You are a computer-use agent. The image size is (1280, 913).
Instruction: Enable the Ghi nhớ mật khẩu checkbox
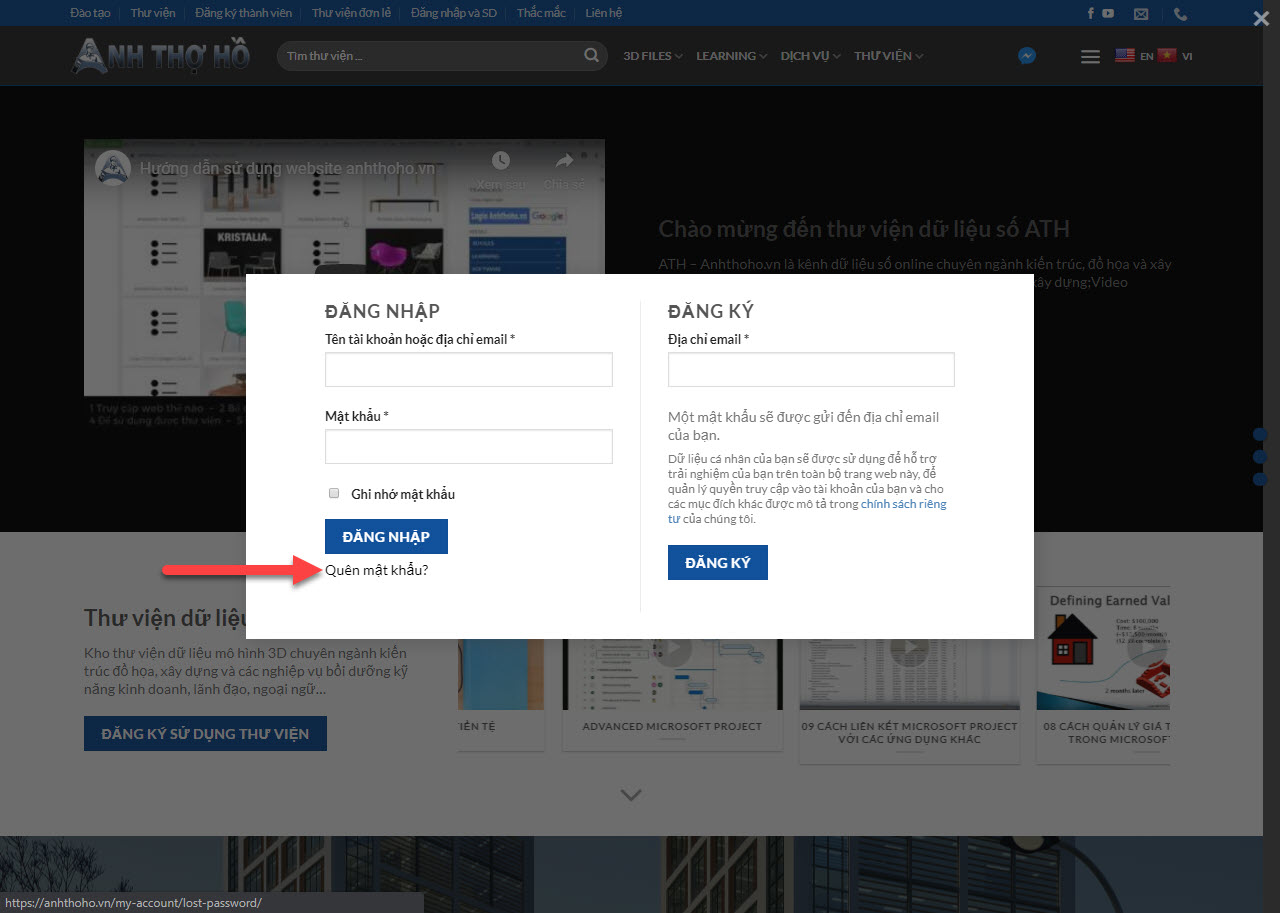[x=334, y=493]
